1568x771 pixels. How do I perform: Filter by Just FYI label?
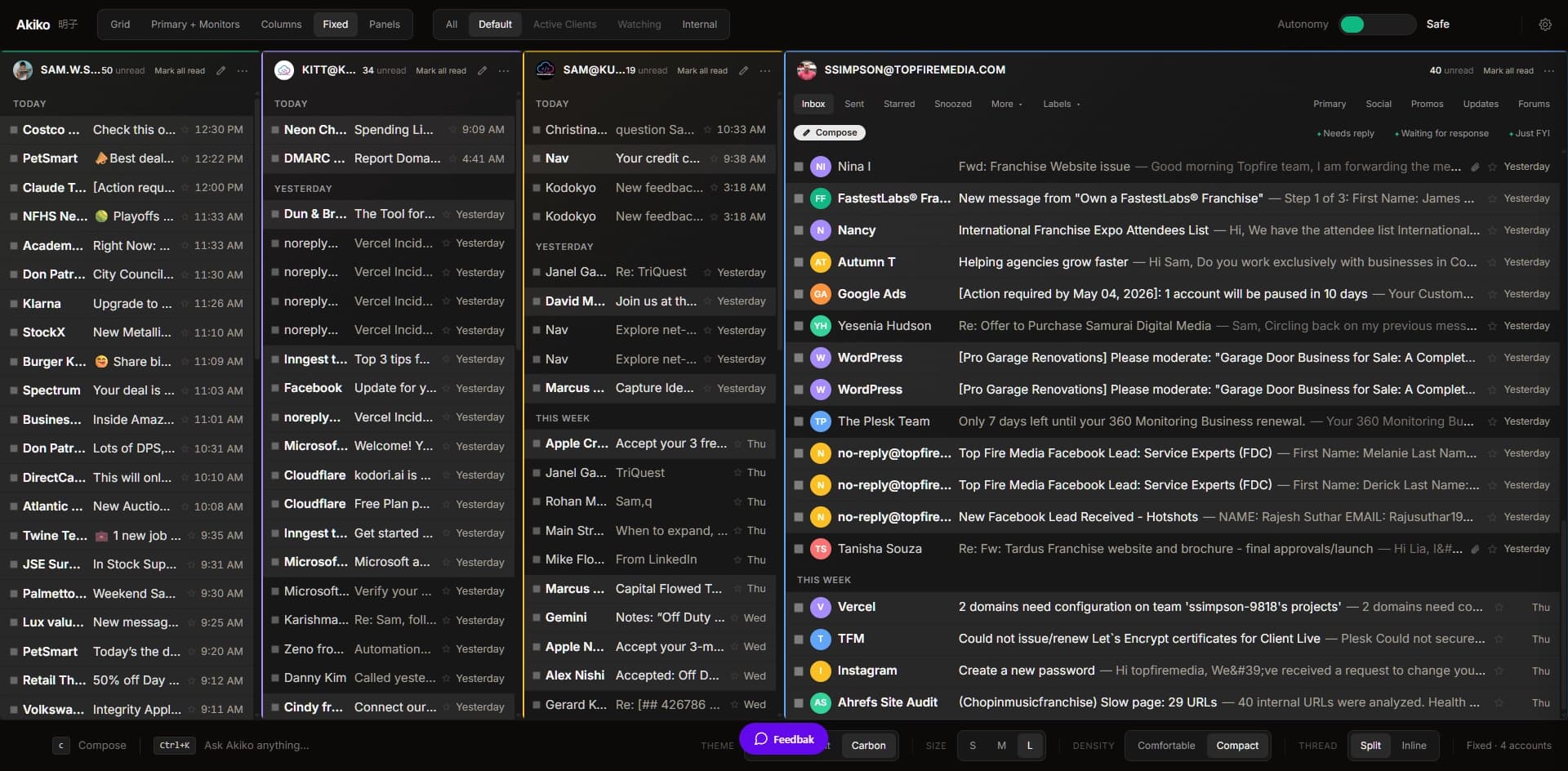[x=1530, y=133]
